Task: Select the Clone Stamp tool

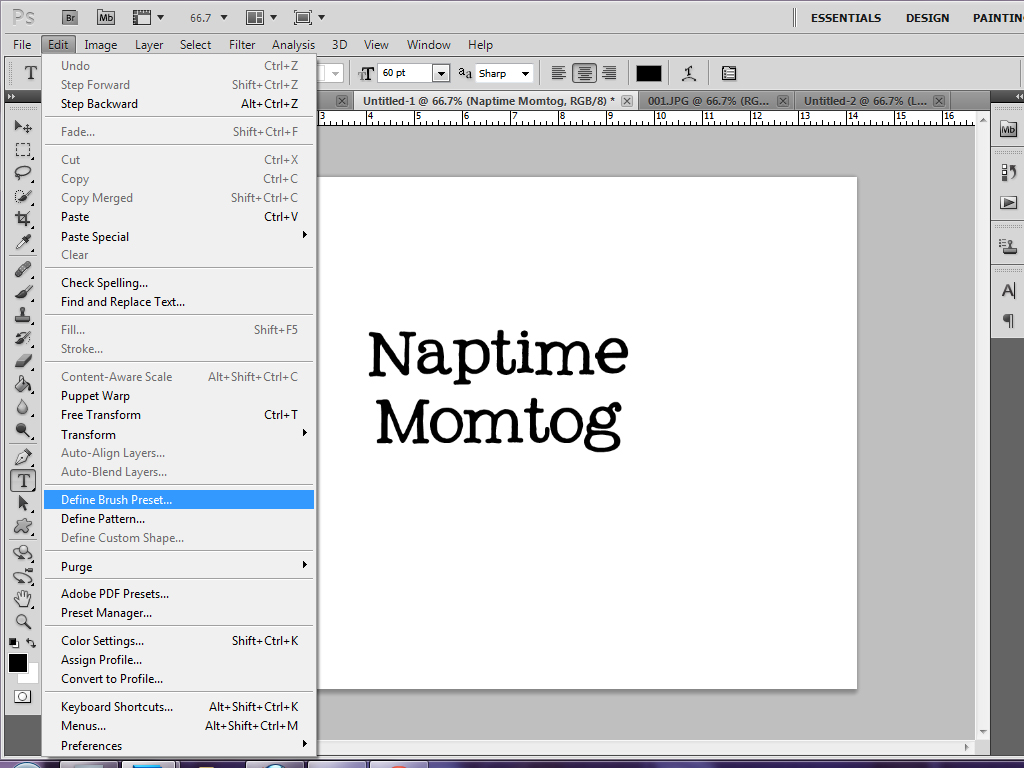Action: [x=23, y=315]
